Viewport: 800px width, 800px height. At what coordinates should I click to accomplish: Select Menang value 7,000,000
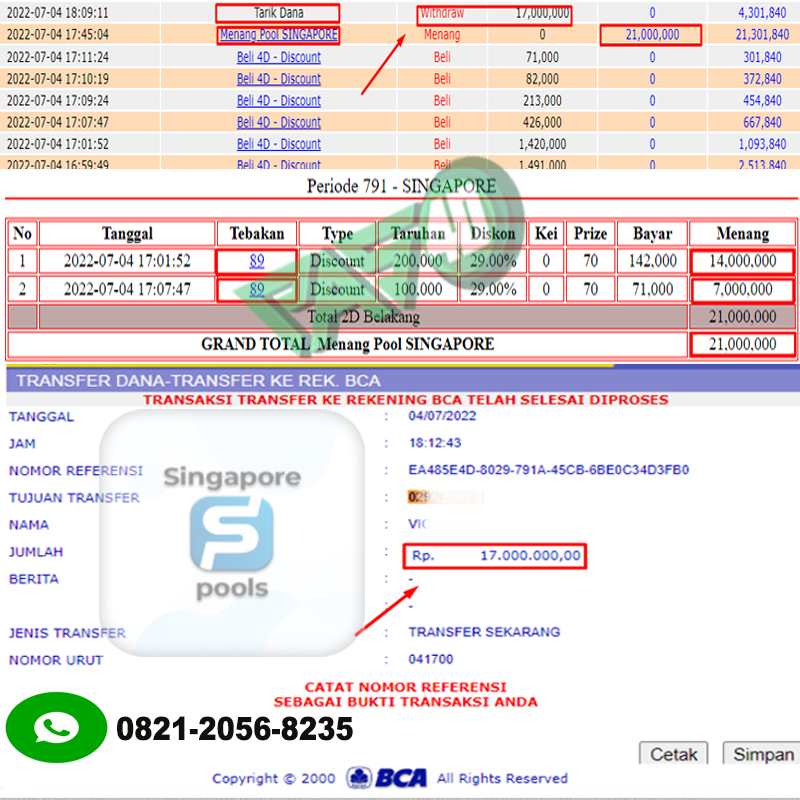[742, 289]
